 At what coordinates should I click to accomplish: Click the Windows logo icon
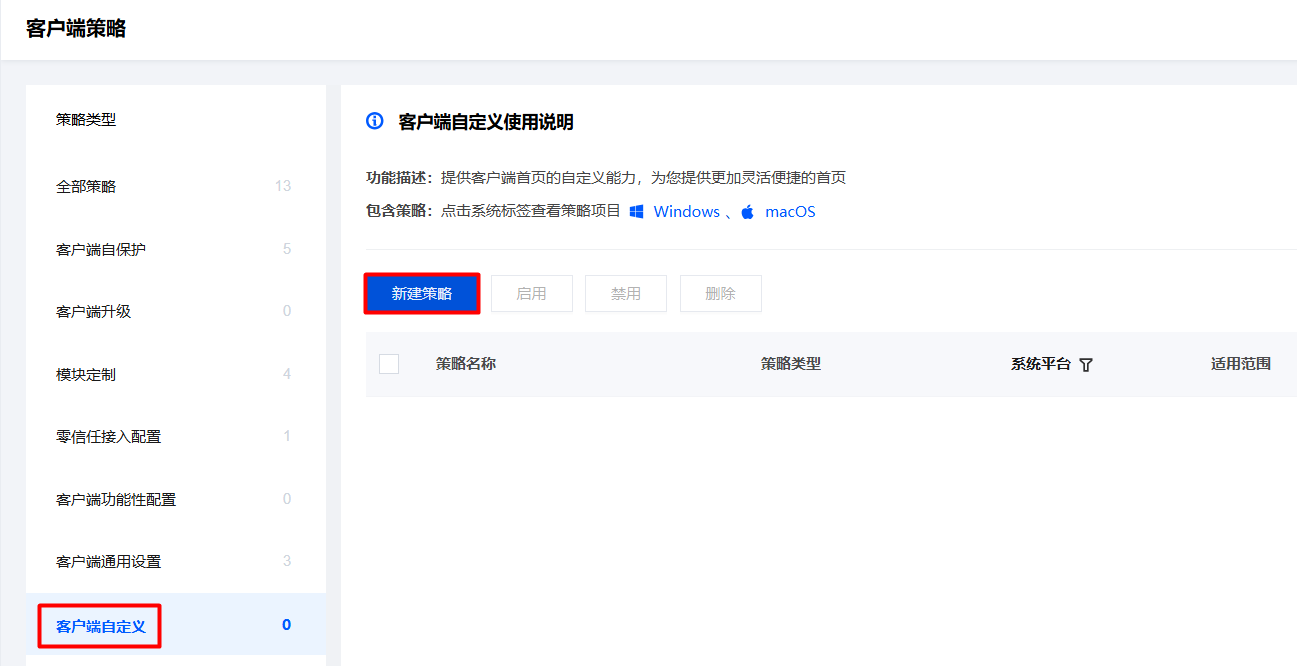636,212
